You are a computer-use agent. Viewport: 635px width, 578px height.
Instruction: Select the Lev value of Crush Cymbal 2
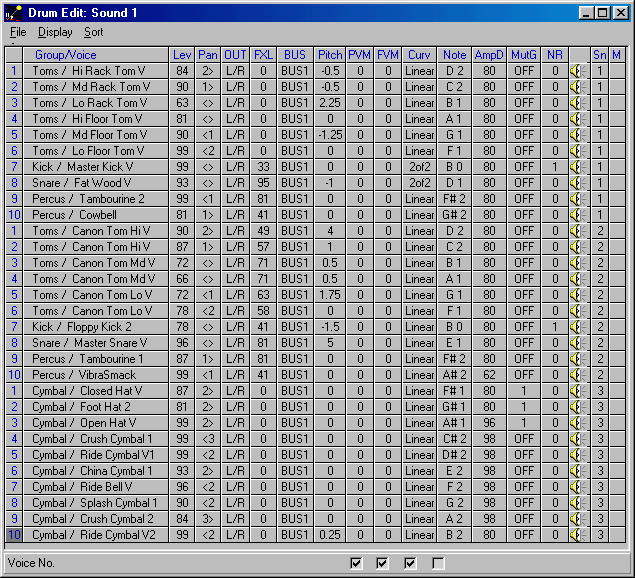click(x=182, y=519)
